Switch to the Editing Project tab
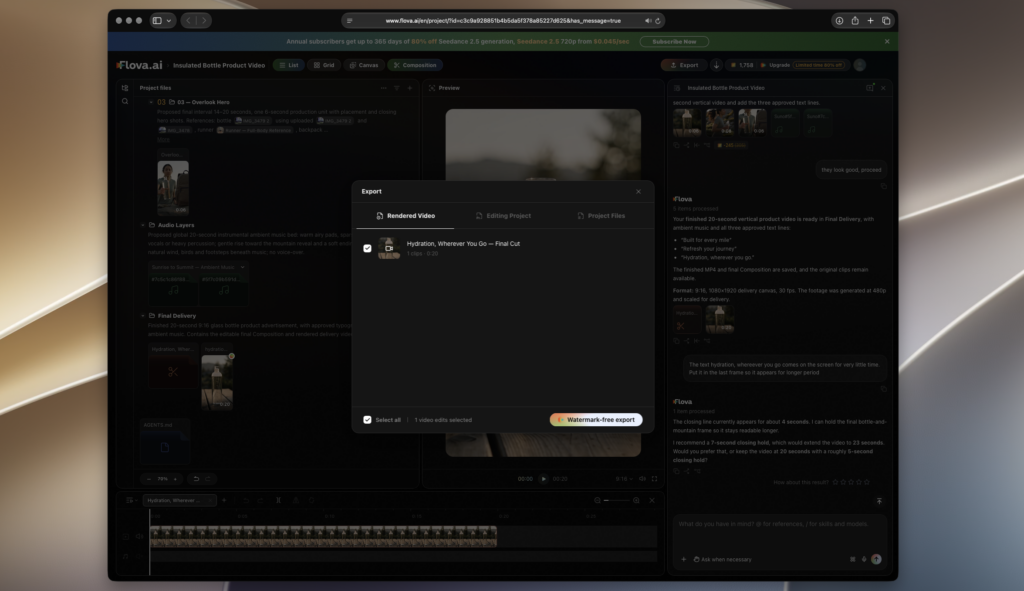The height and width of the screenshot is (591, 1024). 503,216
